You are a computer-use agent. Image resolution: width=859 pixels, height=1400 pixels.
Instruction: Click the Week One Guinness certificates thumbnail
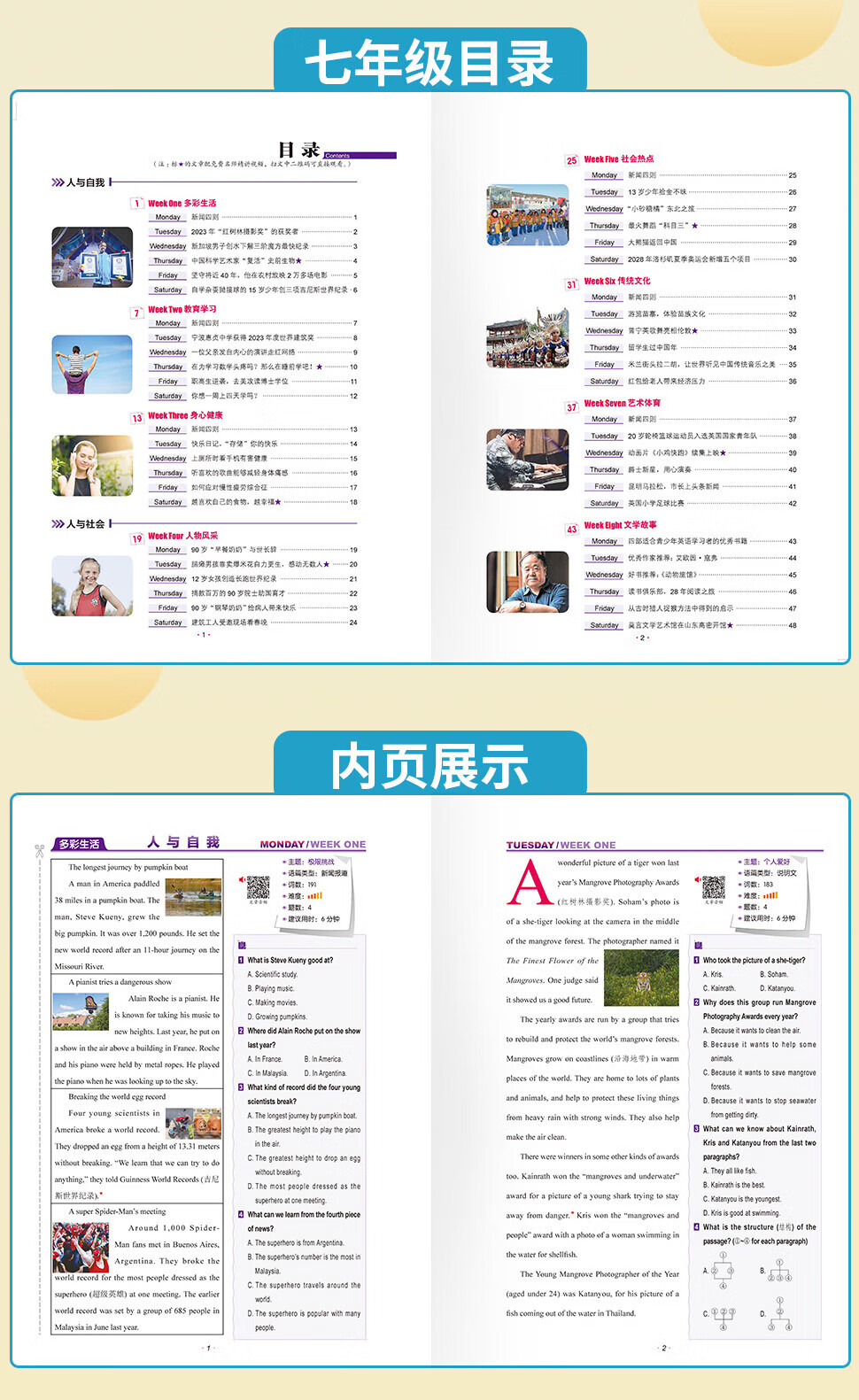pyautogui.click(x=92, y=257)
